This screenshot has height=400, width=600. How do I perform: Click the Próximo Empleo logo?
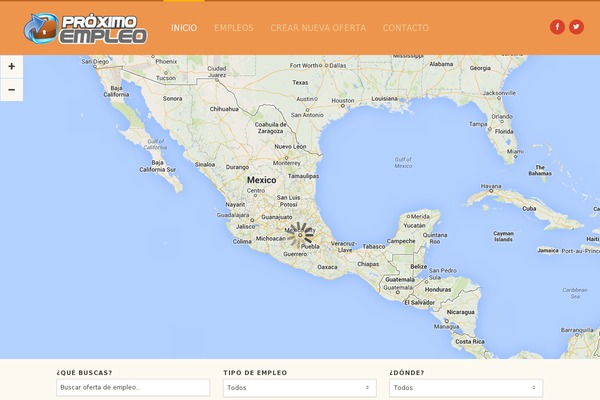85,28
